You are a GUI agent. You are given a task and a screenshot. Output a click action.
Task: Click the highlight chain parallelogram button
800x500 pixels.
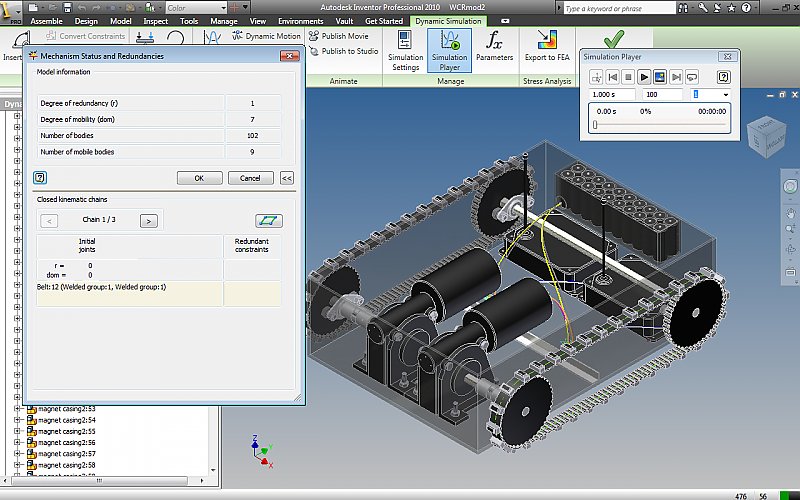(x=269, y=220)
